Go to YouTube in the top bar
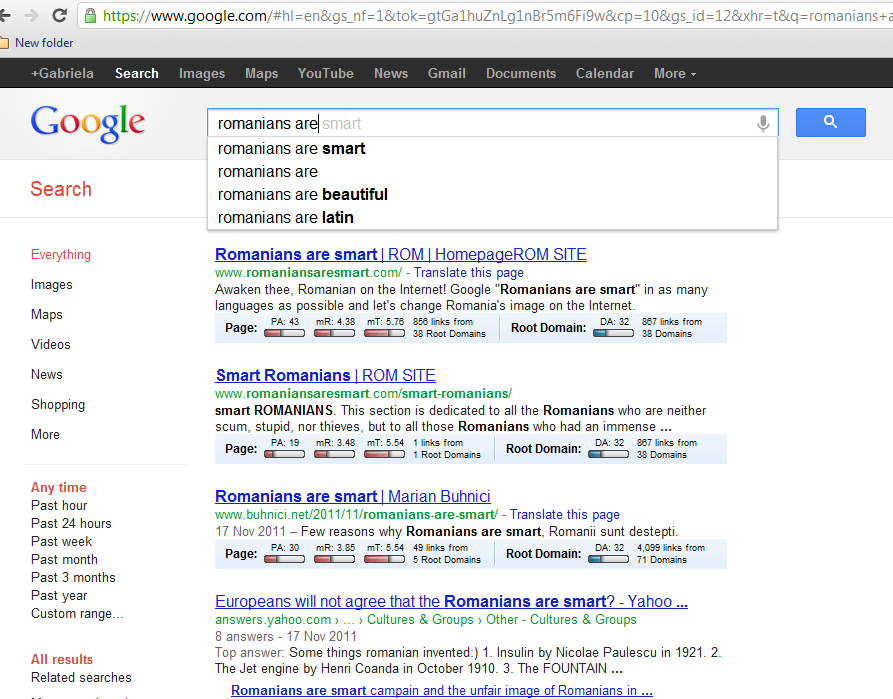893x699 pixels. click(325, 73)
